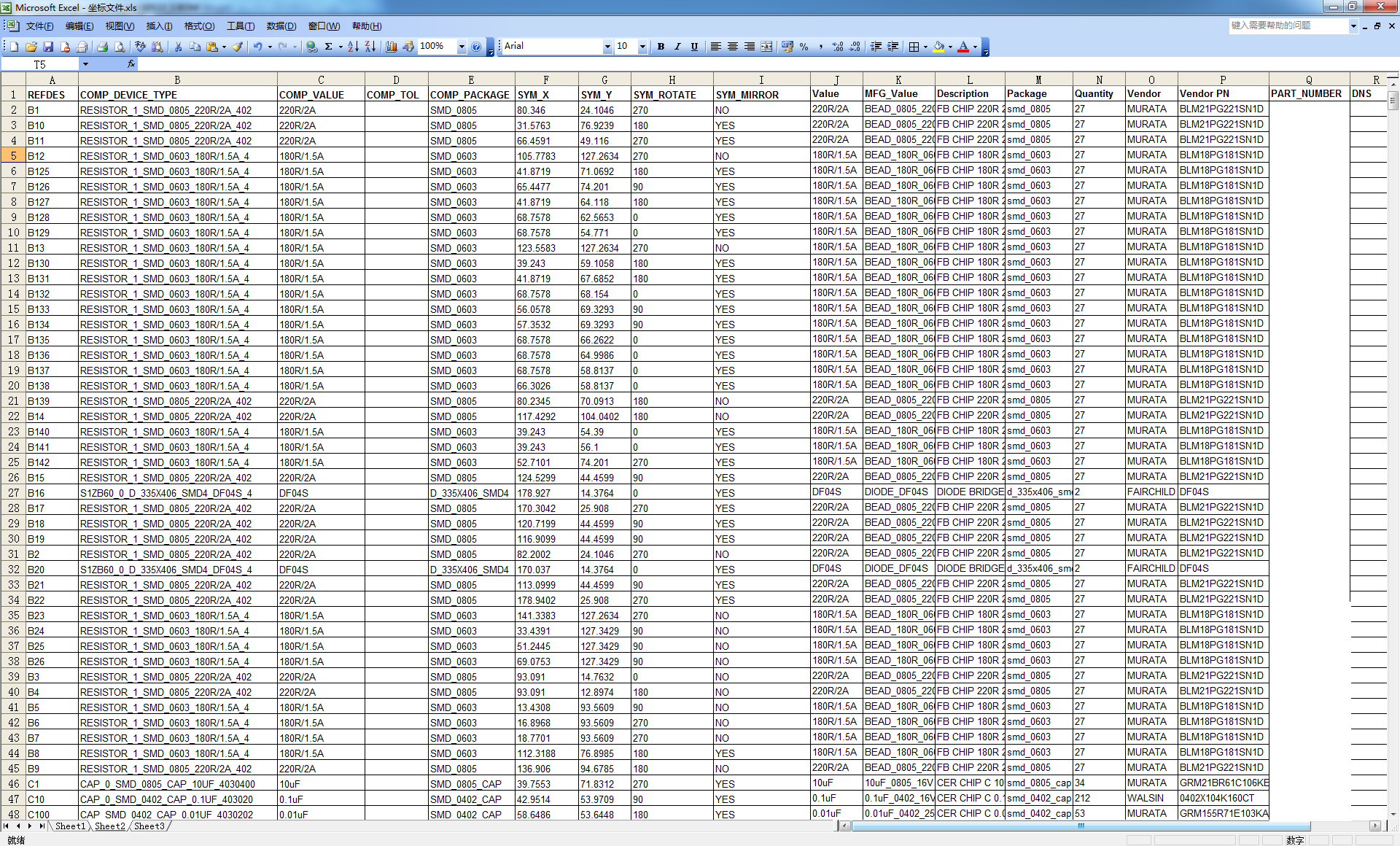Apply comma style formatting
The image size is (1400, 846).
coord(821,47)
